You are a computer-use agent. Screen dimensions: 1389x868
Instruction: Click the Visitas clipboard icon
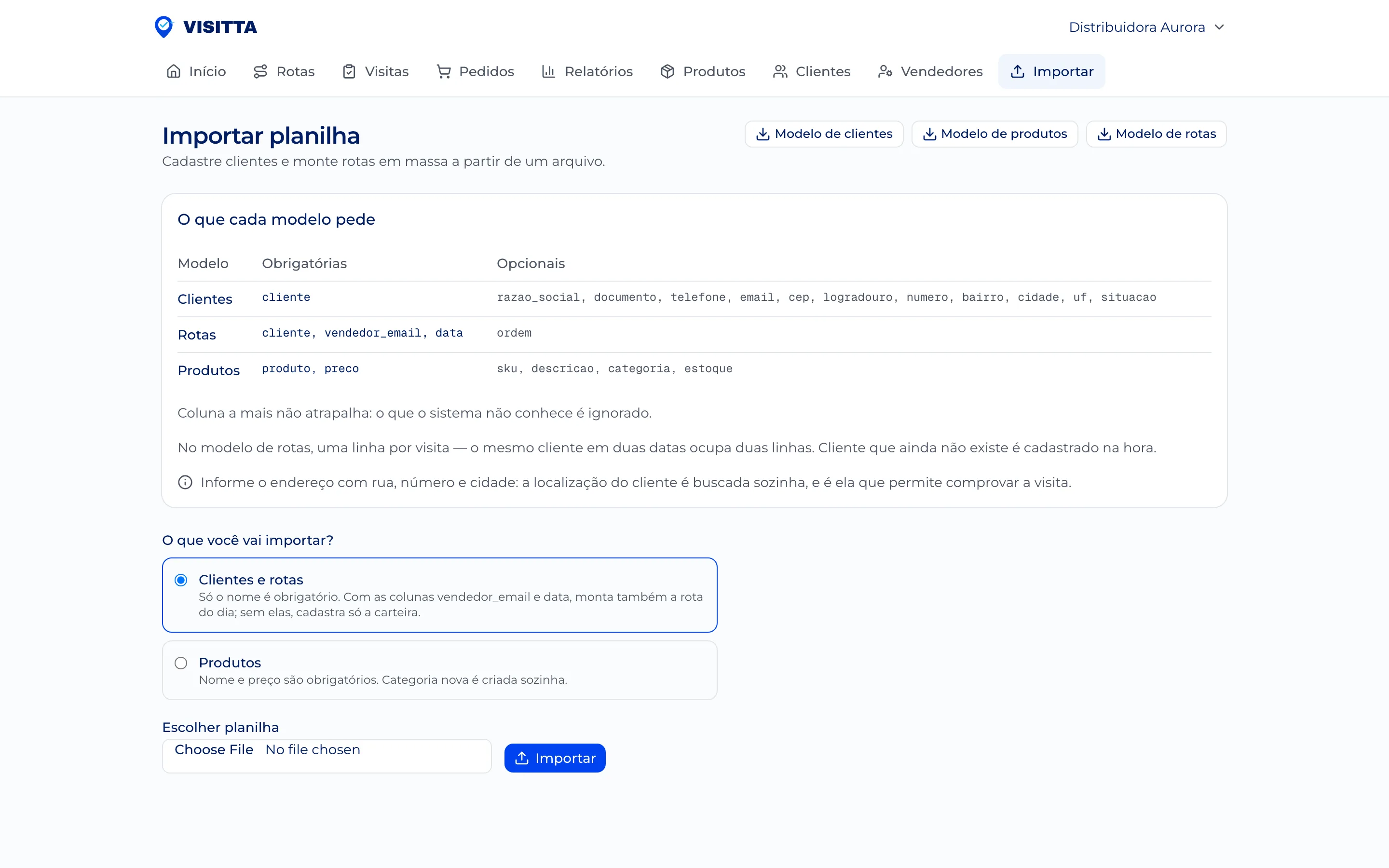(x=349, y=71)
